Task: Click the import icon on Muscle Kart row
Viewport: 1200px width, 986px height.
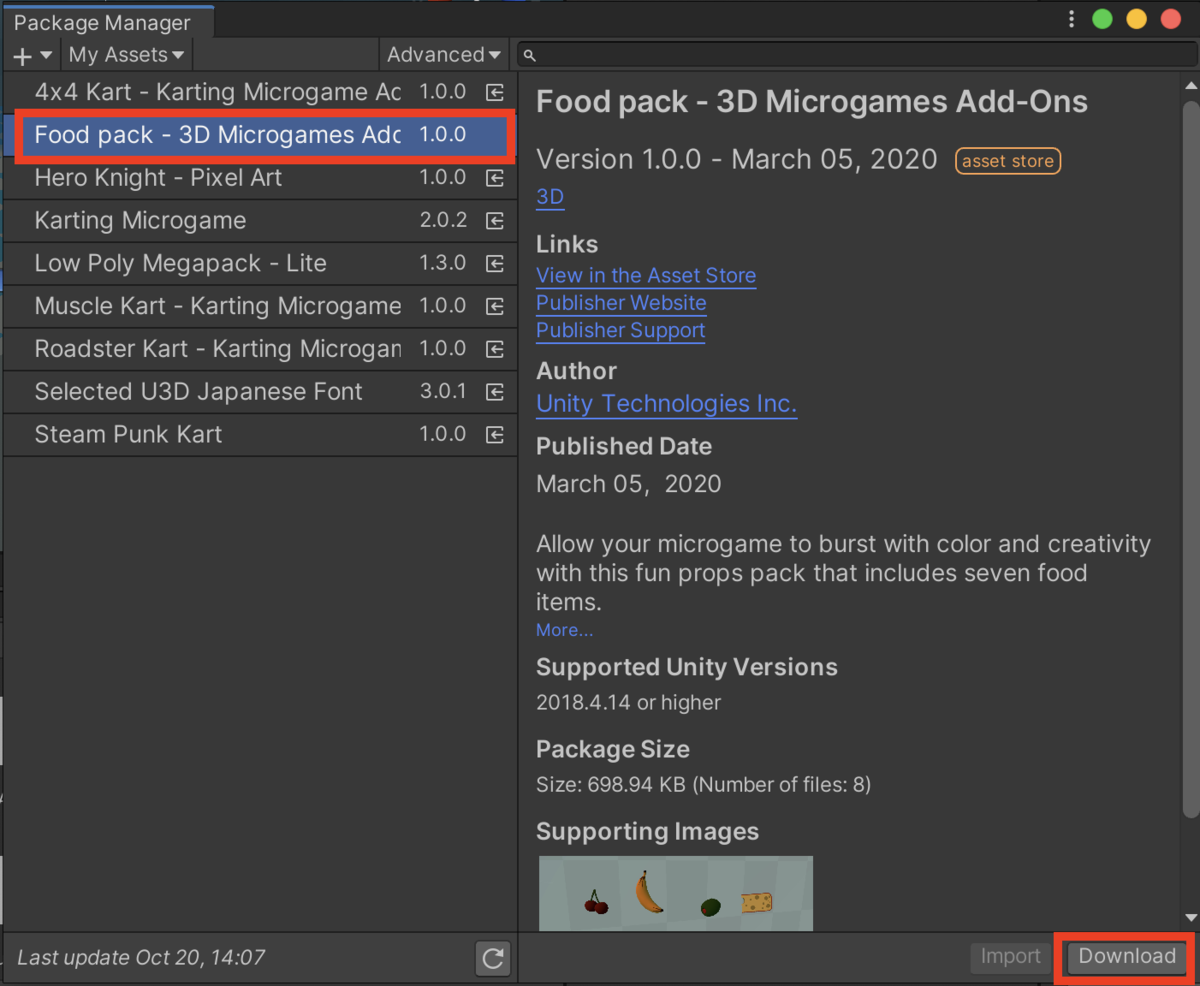Action: [494, 306]
